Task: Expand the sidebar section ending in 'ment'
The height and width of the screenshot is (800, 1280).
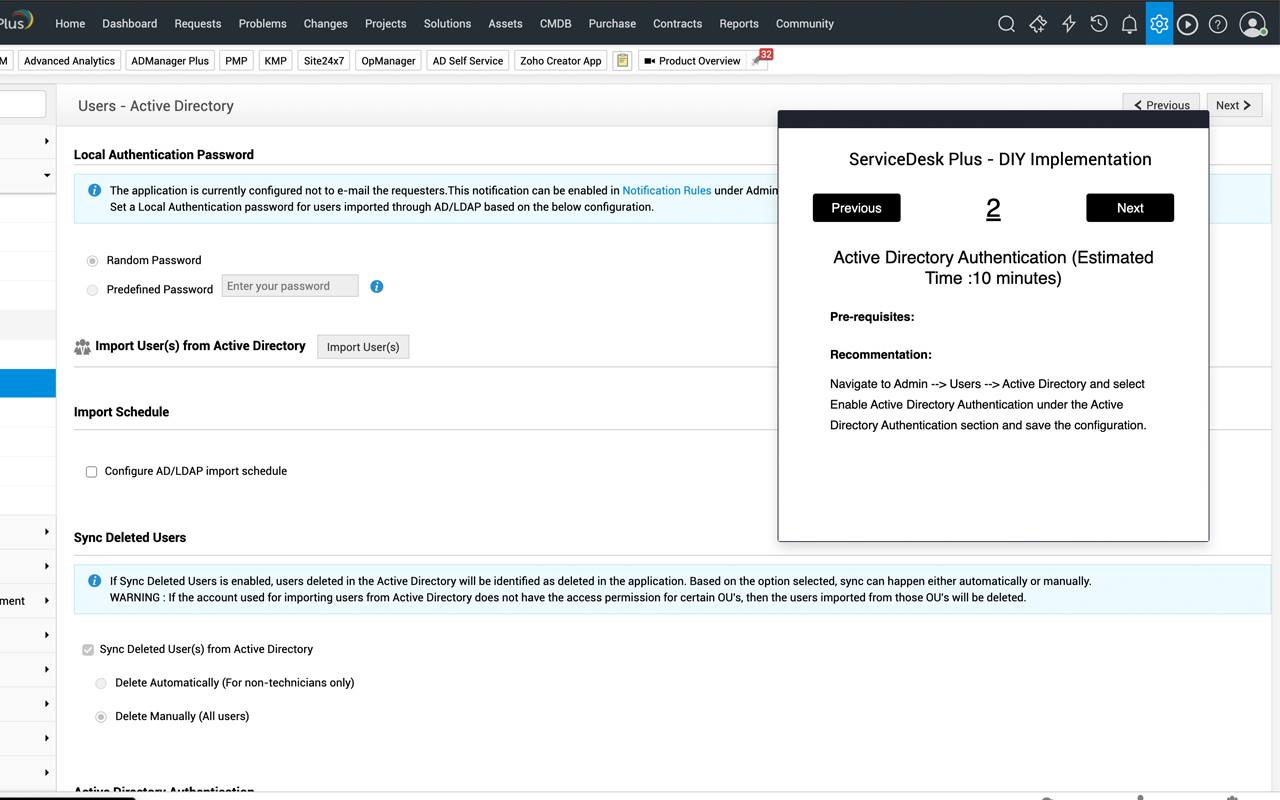Action: [x=28, y=601]
